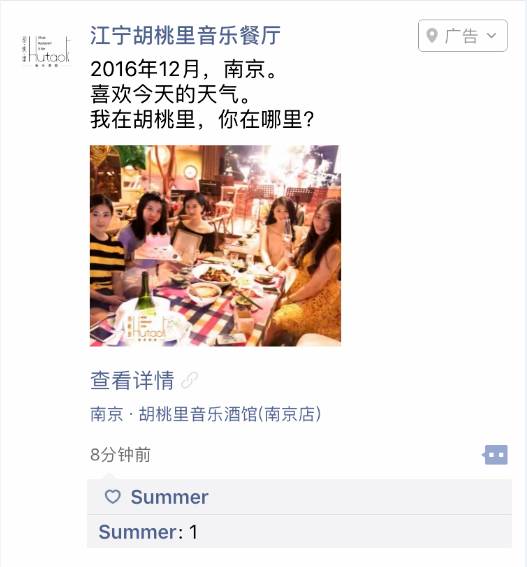View the restaurant group photo
Screen dimensions: 527x567
[x=215, y=246]
